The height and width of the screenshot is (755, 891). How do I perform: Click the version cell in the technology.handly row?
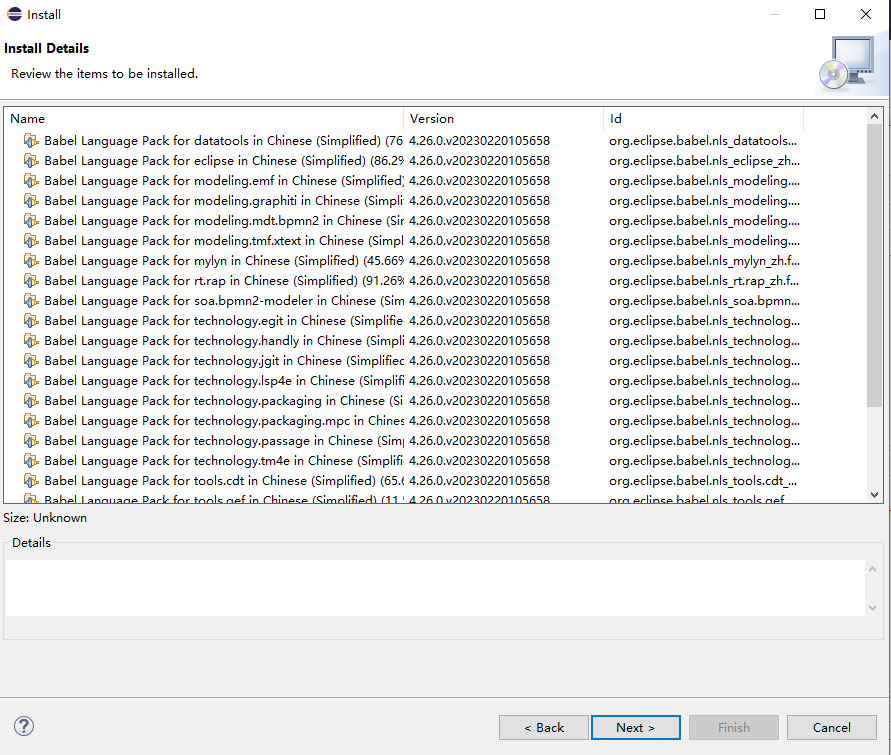point(480,340)
